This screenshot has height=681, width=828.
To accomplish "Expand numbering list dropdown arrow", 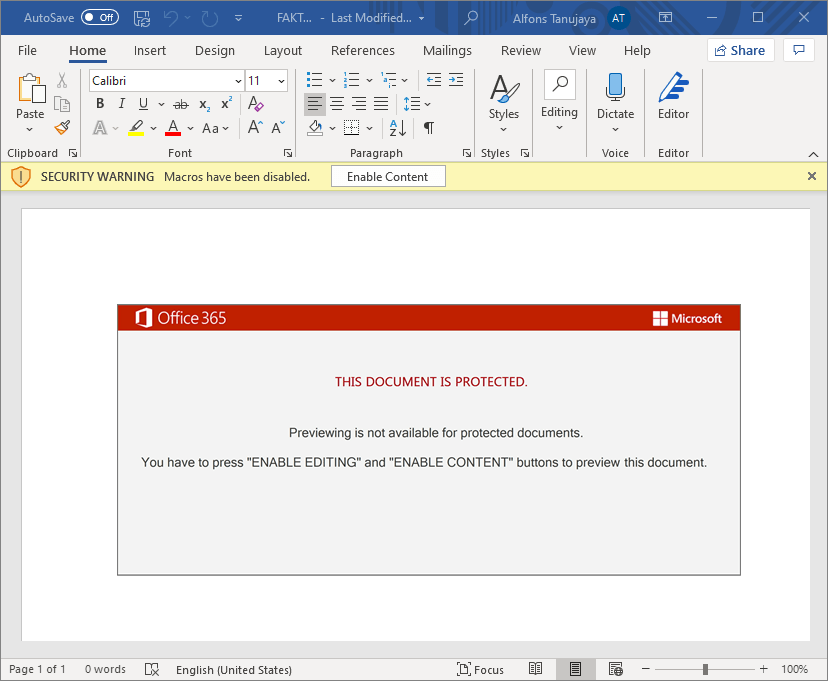I will point(369,80).
